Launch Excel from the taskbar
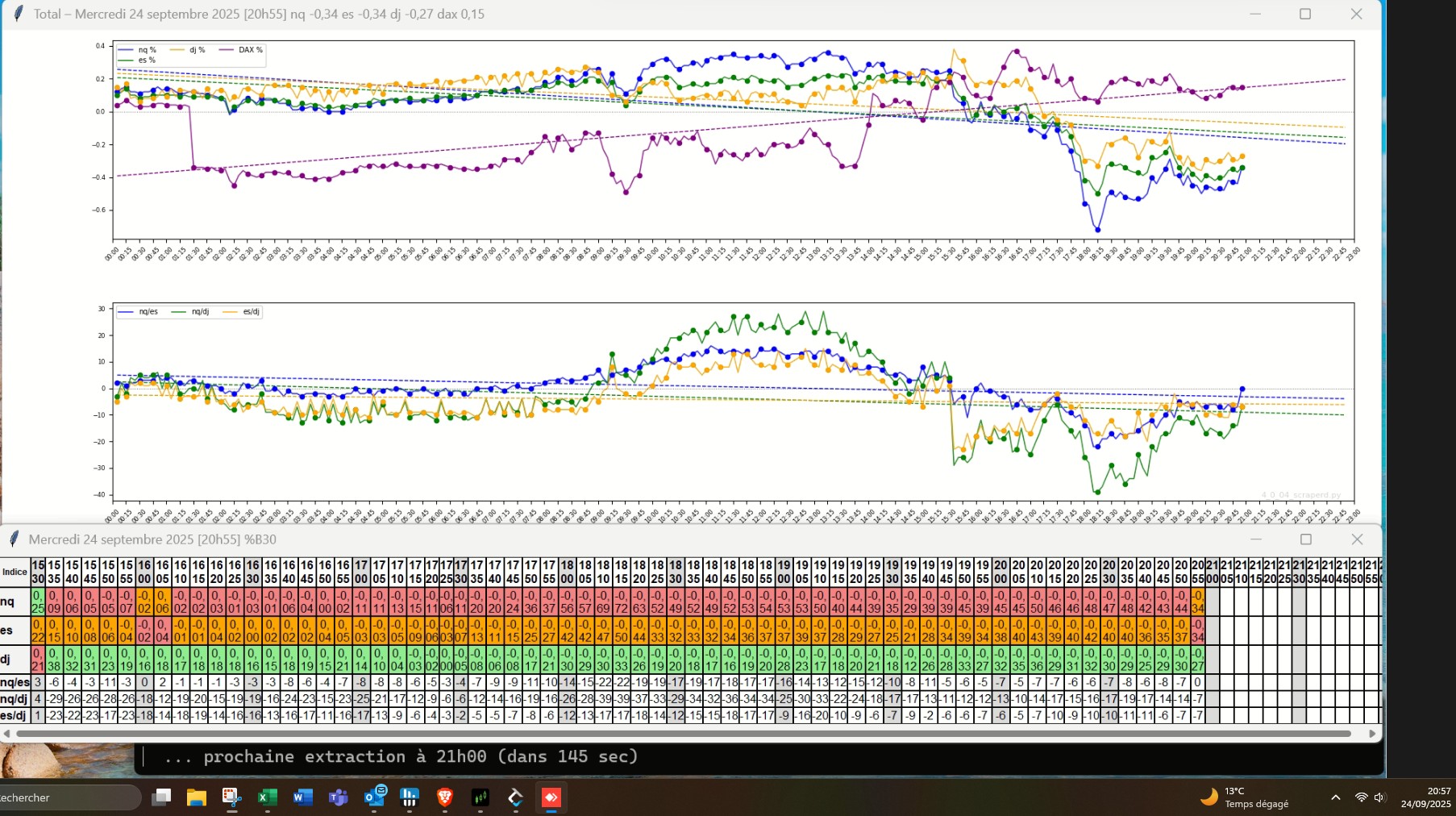Image resolution: width=1456 pixels, height=816 pixels. pyautogui.click(x=267, y=797)
